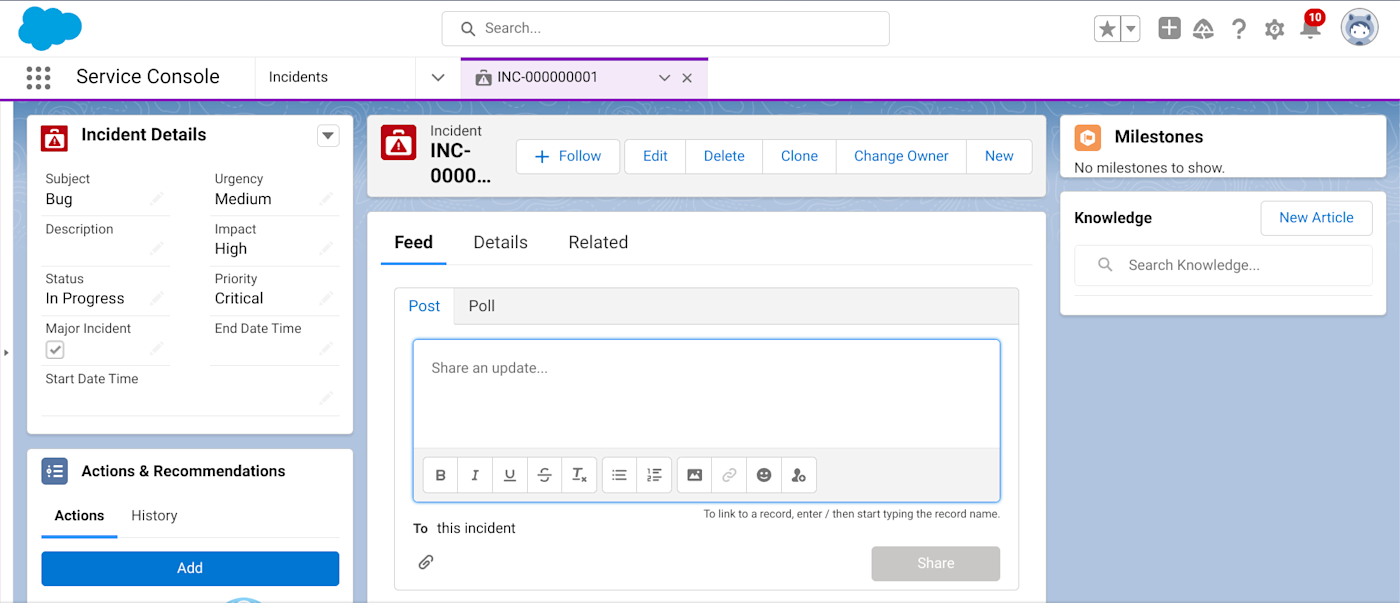Edit the Start Date Time pencil icon

[x=326, y=398]
